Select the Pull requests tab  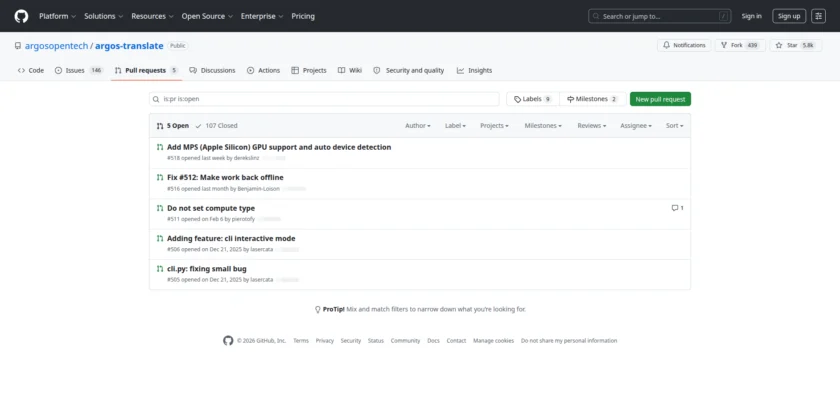(x=146, y=70)
